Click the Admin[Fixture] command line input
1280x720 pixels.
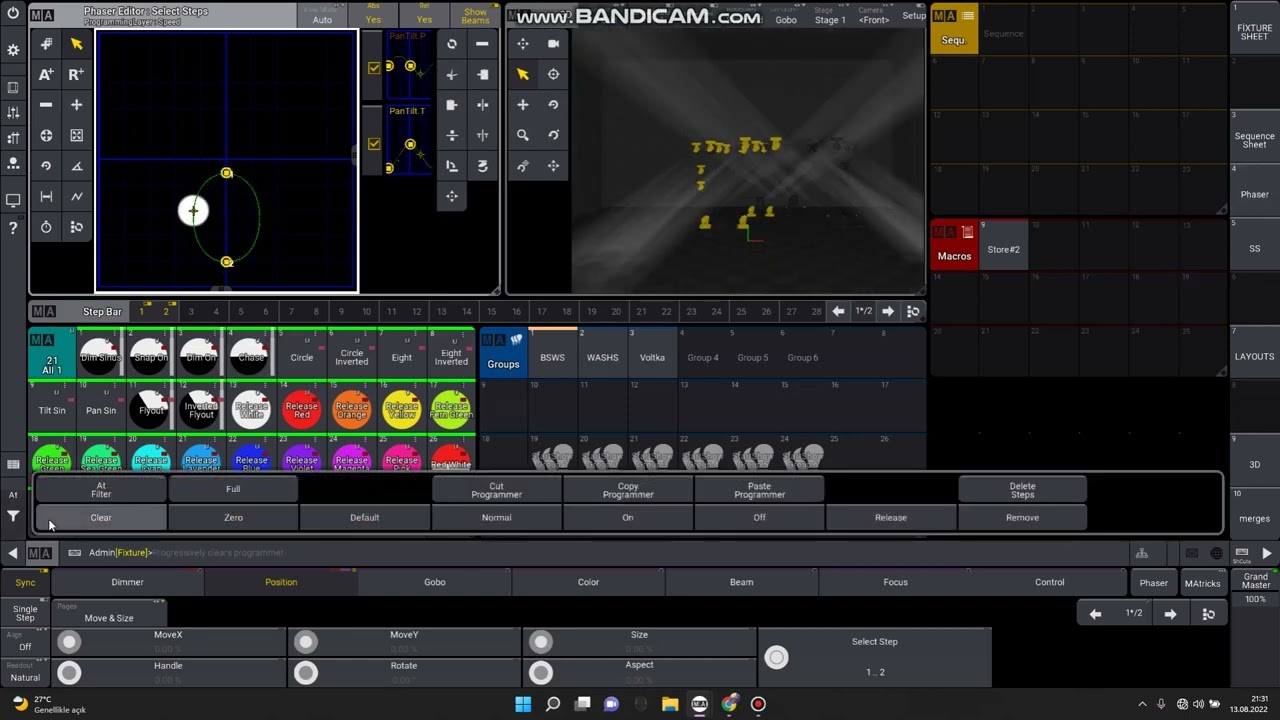[600, 553]
